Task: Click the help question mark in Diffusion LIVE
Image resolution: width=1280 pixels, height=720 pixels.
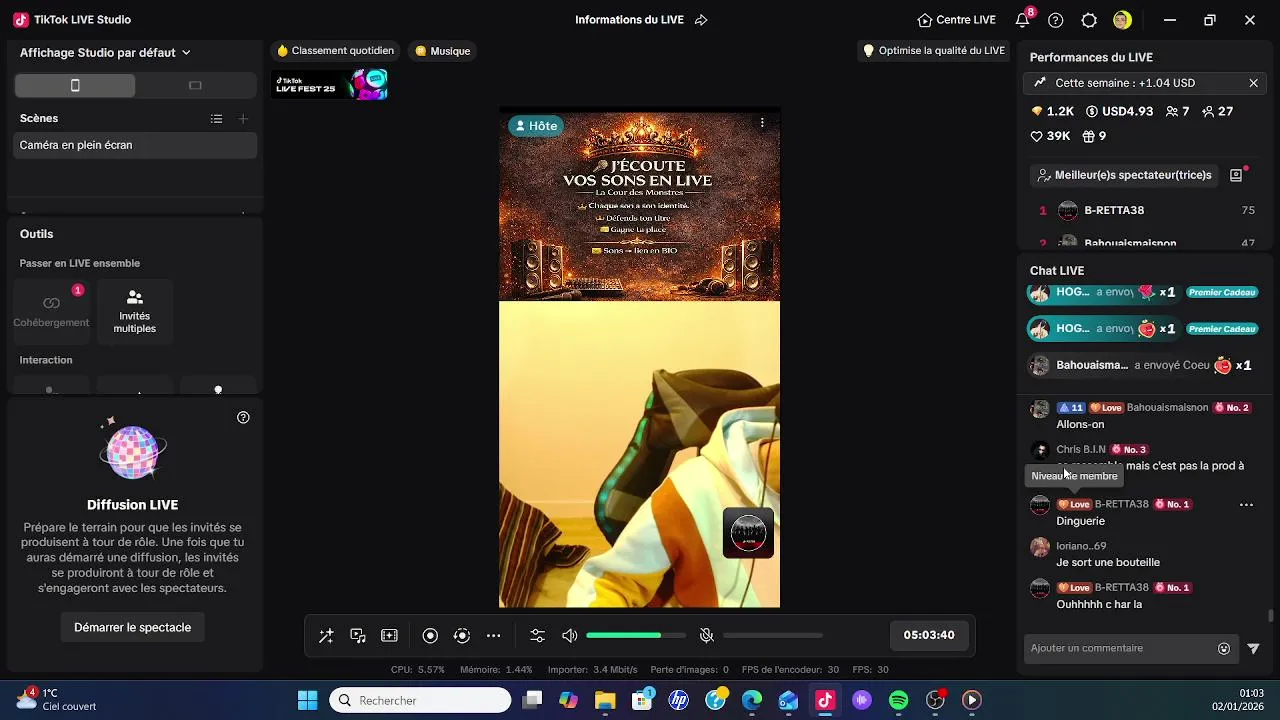Action: coord(243,418)
